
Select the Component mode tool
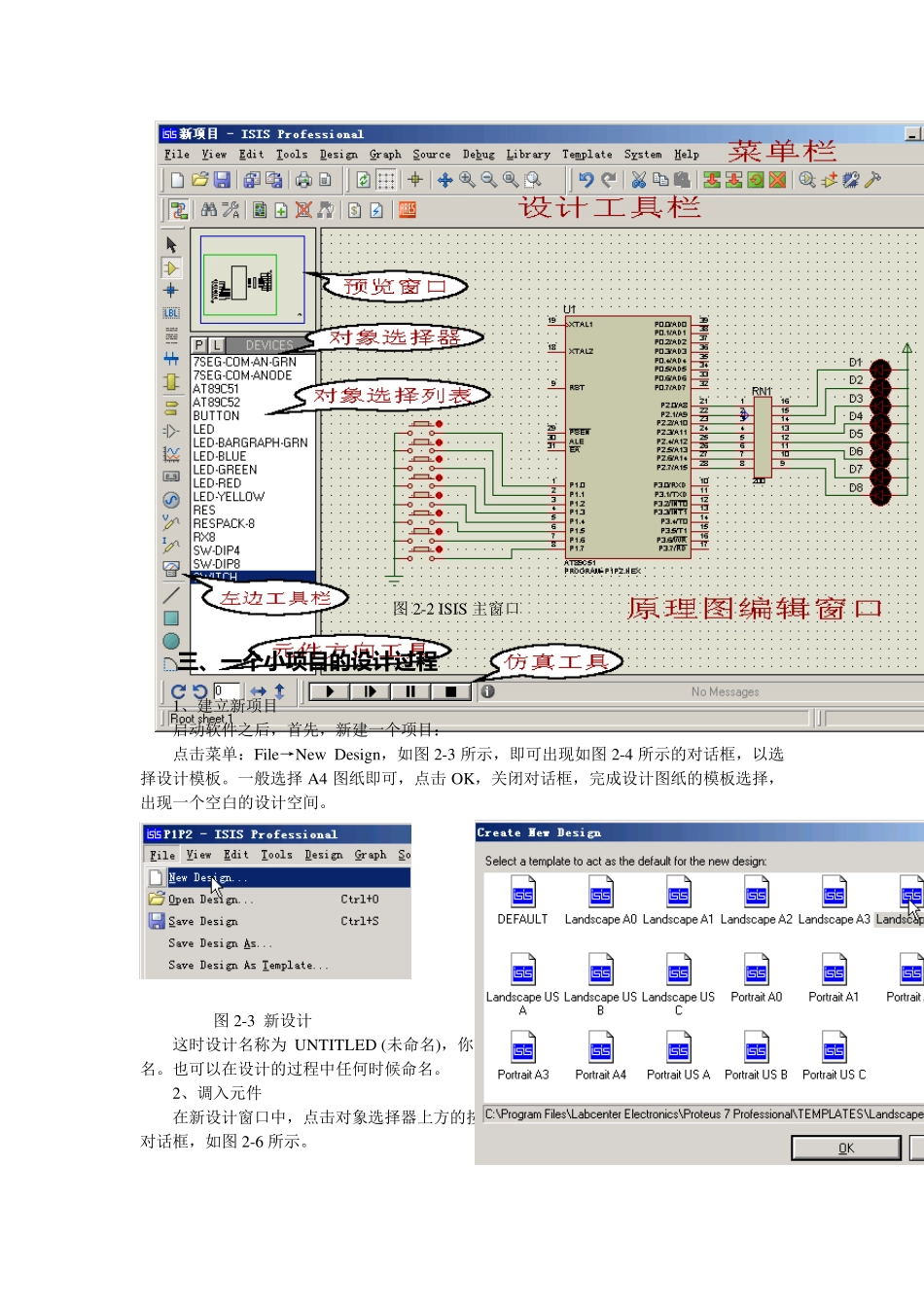(x=171, y=267)
